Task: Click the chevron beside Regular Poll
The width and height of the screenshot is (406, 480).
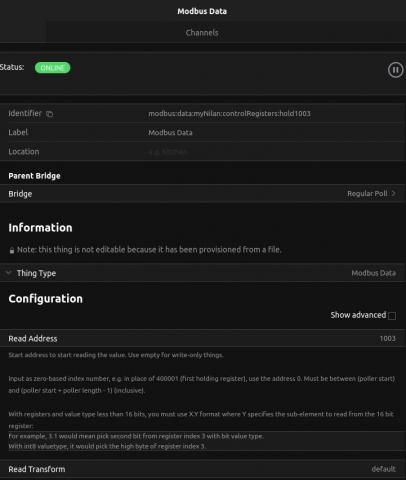Action: point(393,193)
